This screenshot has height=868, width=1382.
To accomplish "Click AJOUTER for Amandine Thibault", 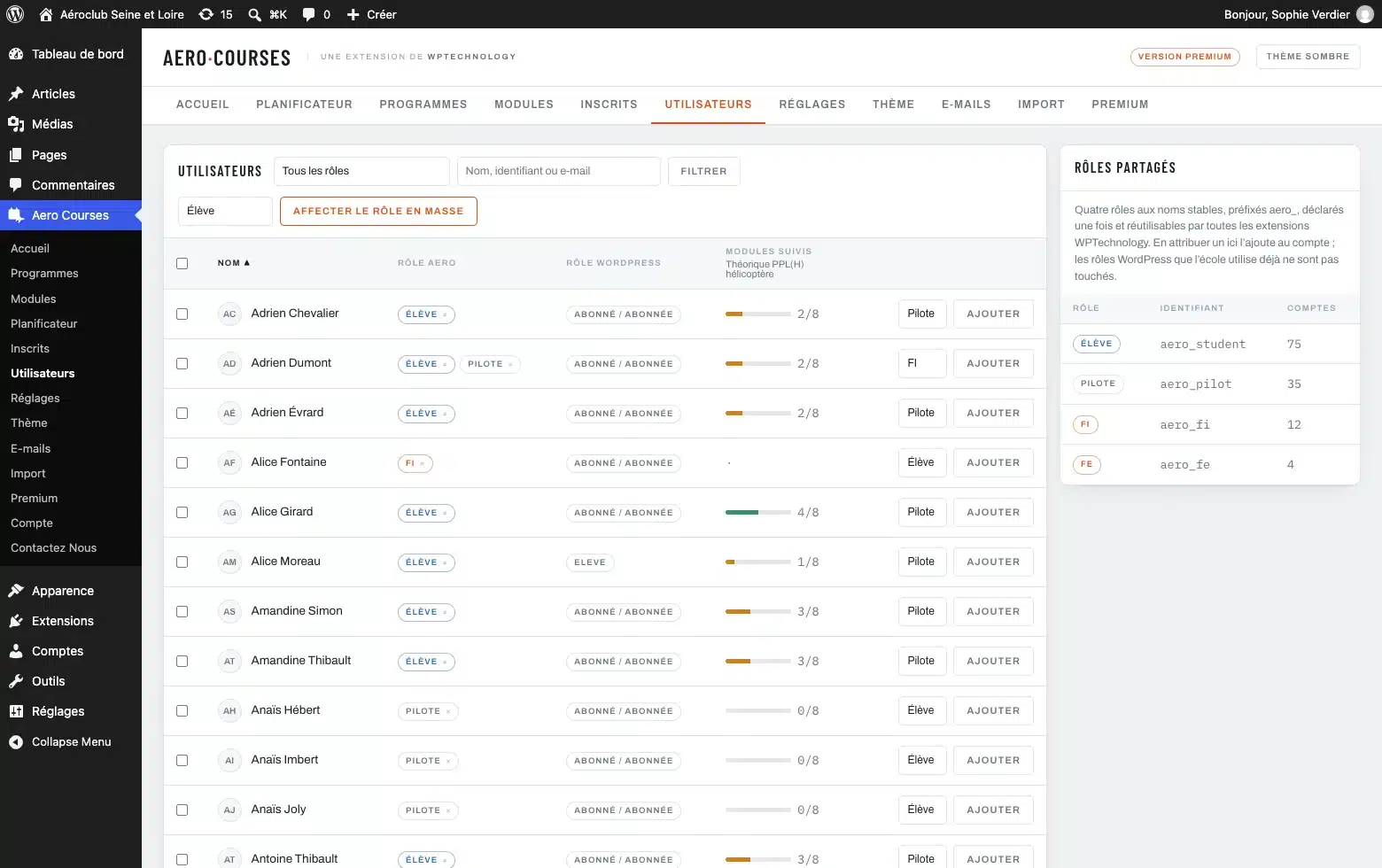I will click(993, 661).
